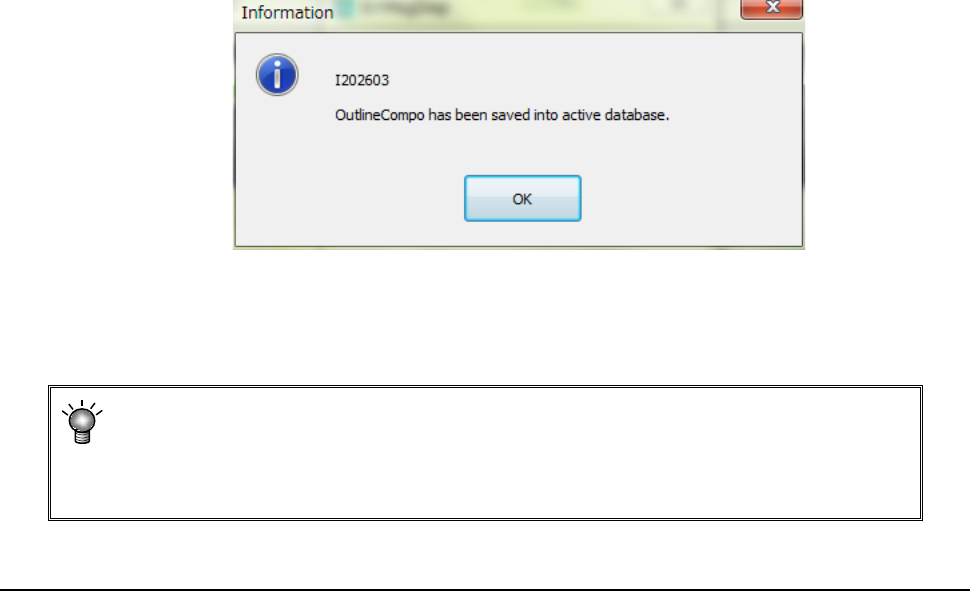
Task: Click the OutlineCompo saved message text
Action: (502, 115)
